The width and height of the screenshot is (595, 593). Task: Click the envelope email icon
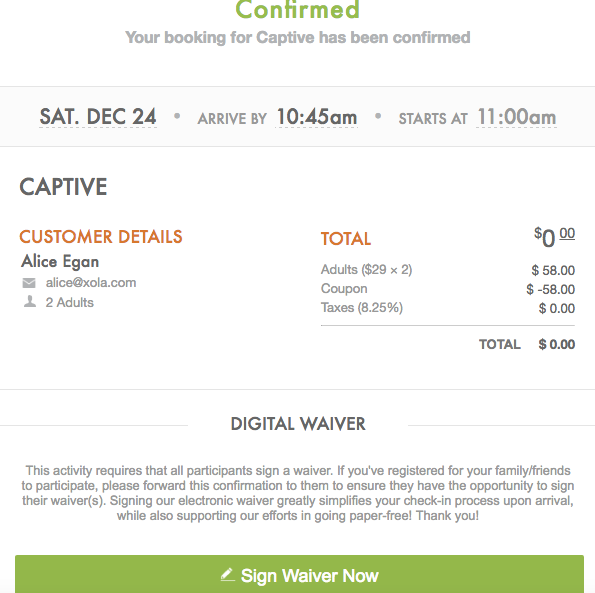coord(29,283)
